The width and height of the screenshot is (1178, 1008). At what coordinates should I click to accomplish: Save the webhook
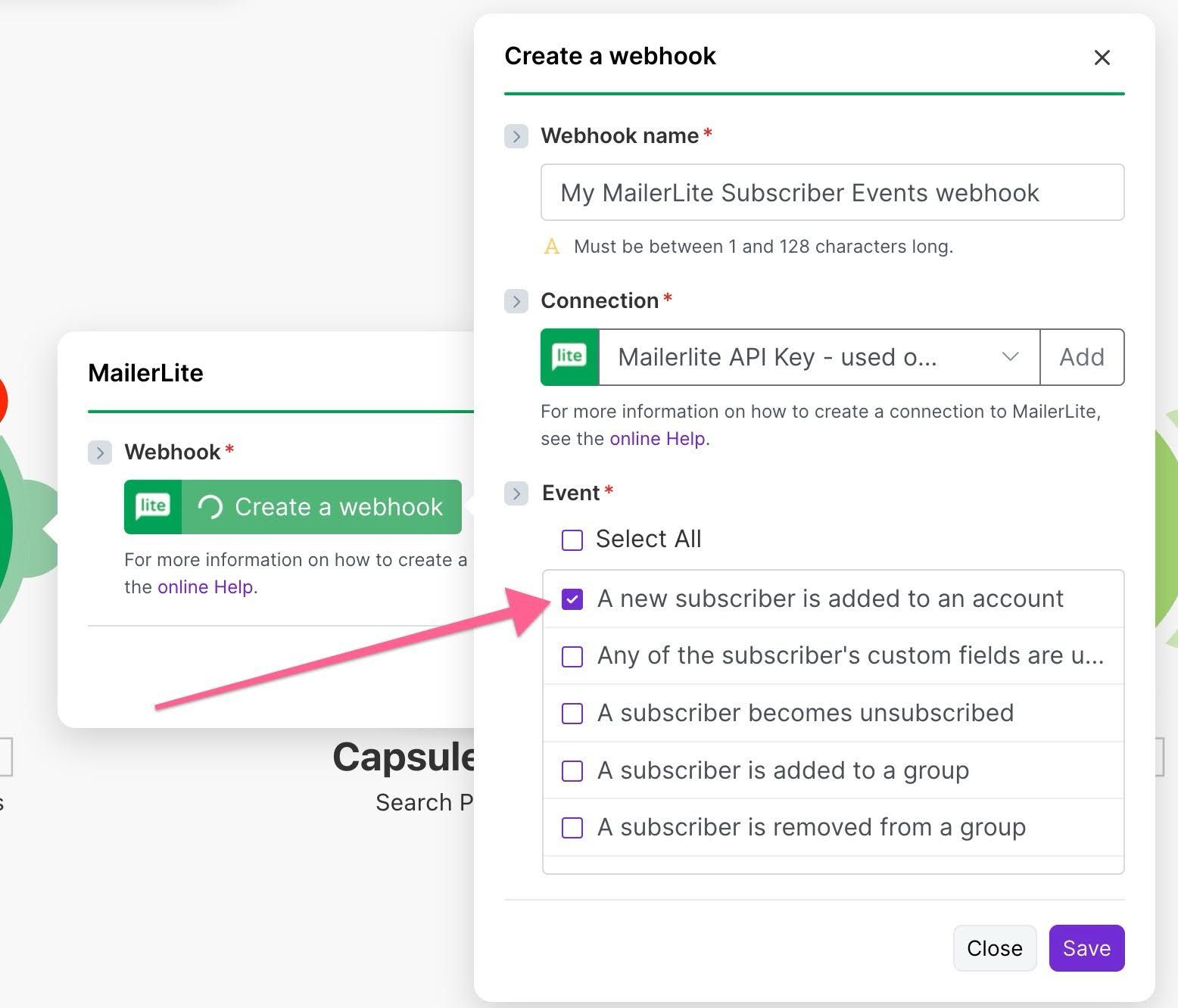click(1086, 948)
